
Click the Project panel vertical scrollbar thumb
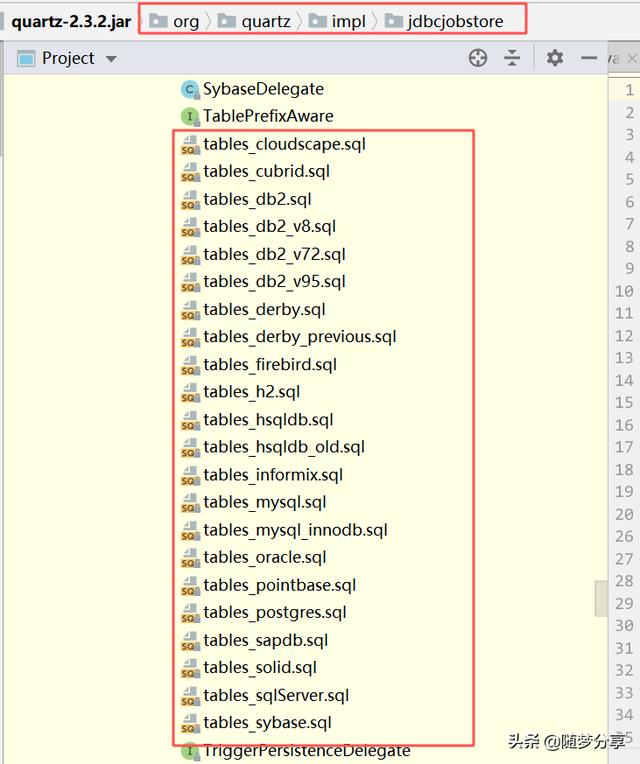[x=601, y=598]
